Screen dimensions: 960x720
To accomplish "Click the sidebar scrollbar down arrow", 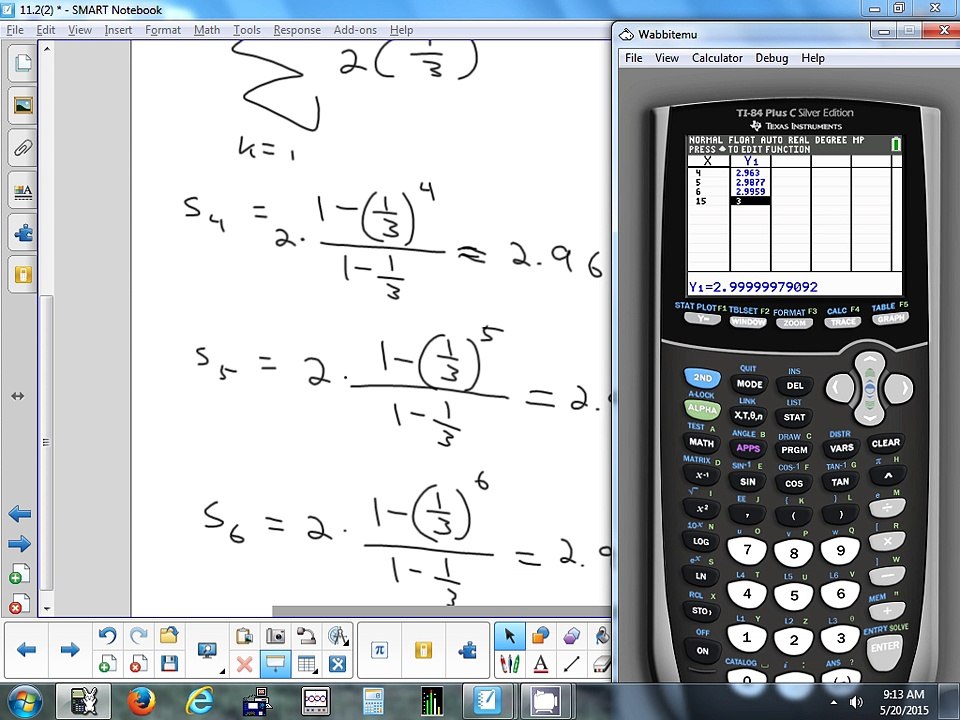I will point(47,610).
